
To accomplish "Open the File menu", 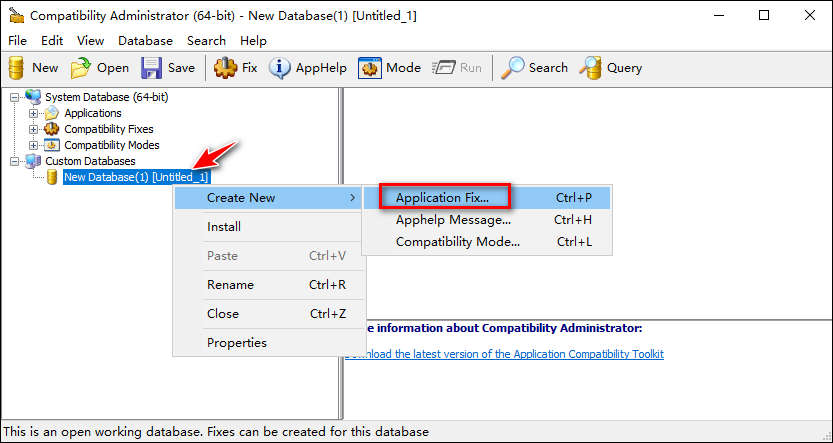I will [x=17, y=41].
